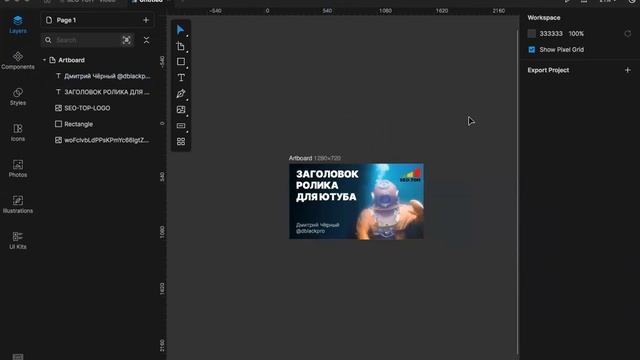Collapse all layers with the collapse icon
The image size is (640, 360).
[x=147, y=40]
